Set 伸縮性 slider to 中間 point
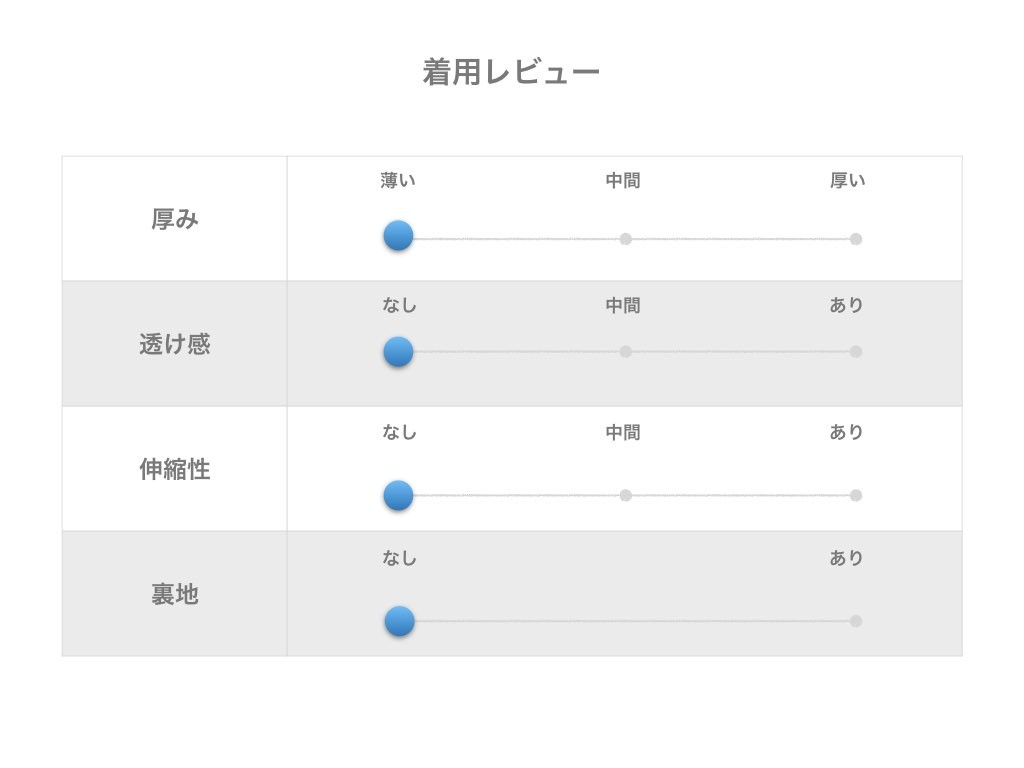 tap(625, 495)
